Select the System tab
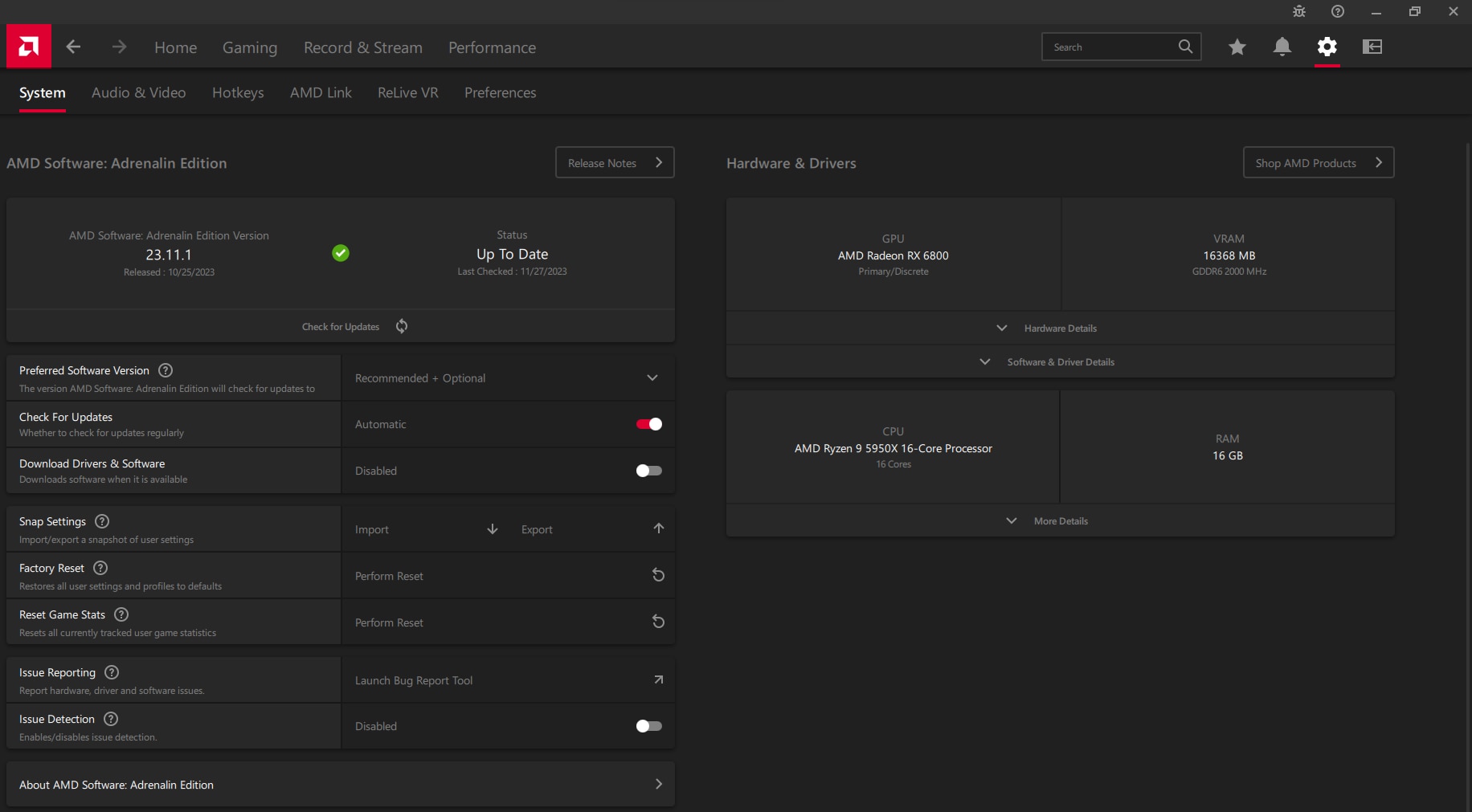This screenshot has height=812, width=1472. coord(43,92)
